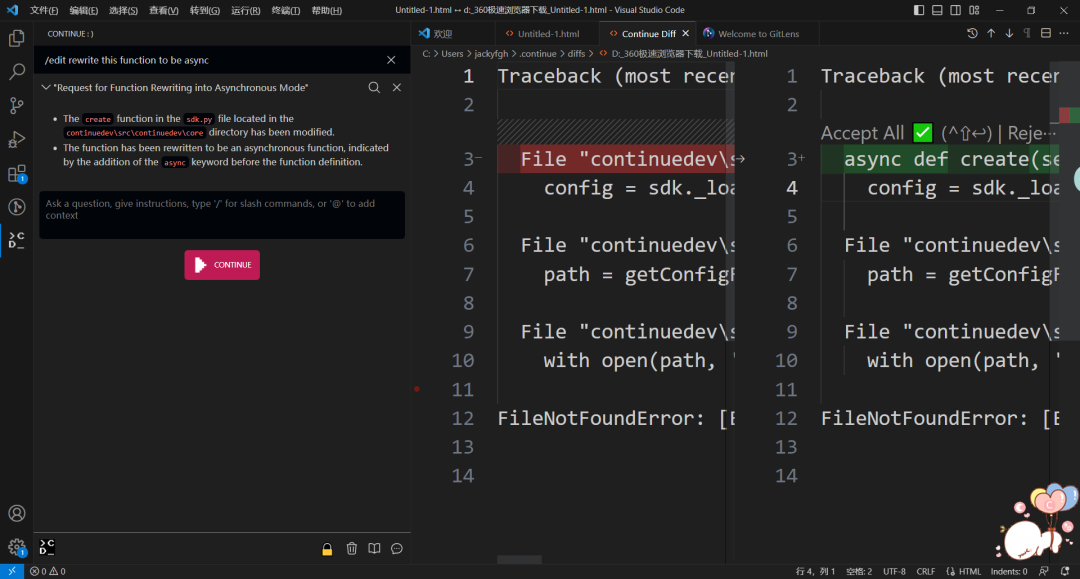1080x579 pixels.
Task: Go to next diff change arrow
Action: pos(1009,33)
